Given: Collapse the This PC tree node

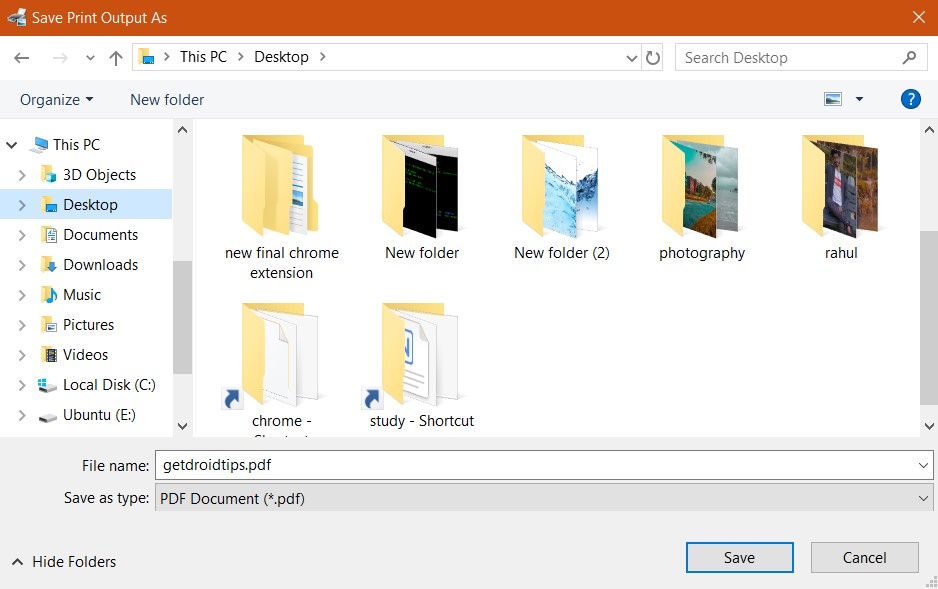Looking at the screenshot, I should tap(11, 145).
